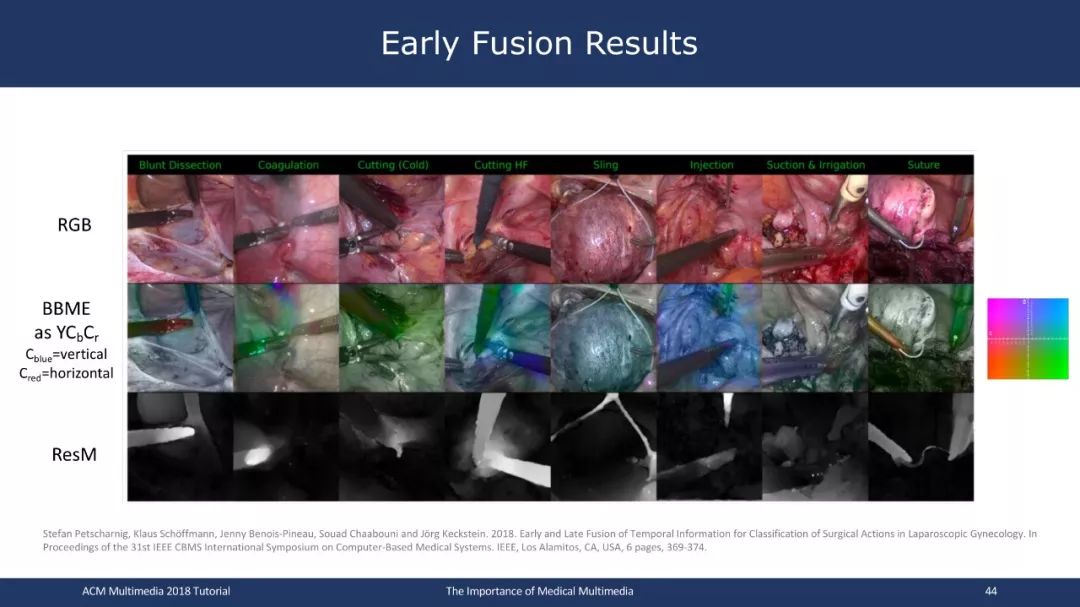Click slide number 44 in footer
Screen dimensions: 1080x607
990,591
